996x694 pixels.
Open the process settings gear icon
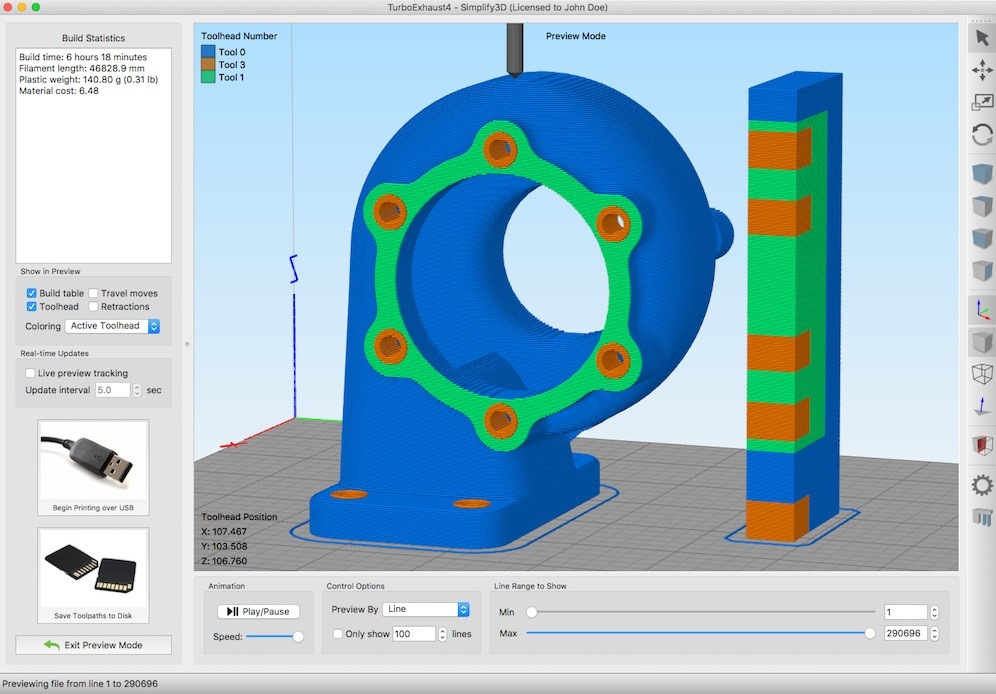[x=982, y=484]
